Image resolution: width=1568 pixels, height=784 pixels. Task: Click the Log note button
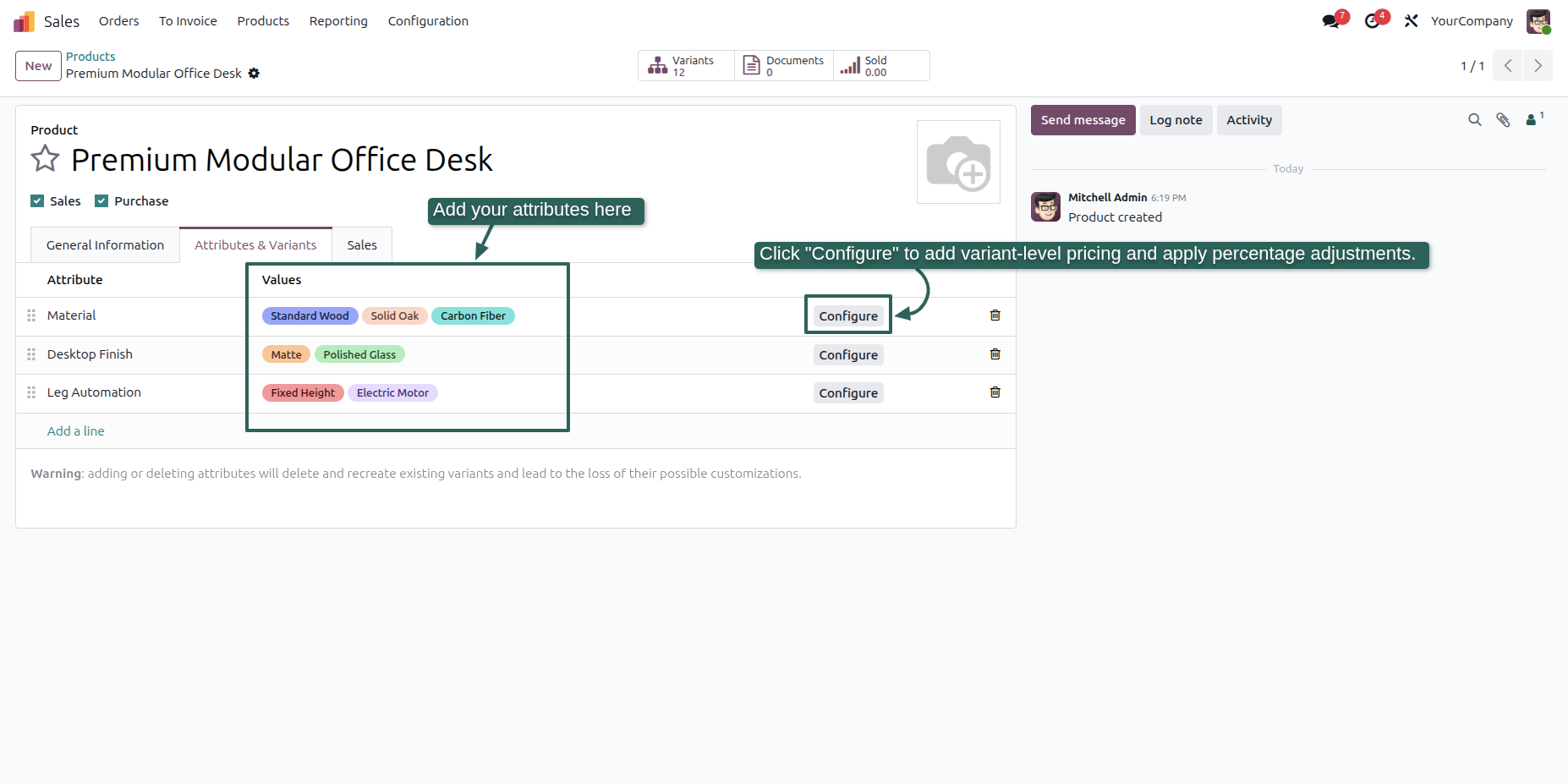pos(1176,120)
